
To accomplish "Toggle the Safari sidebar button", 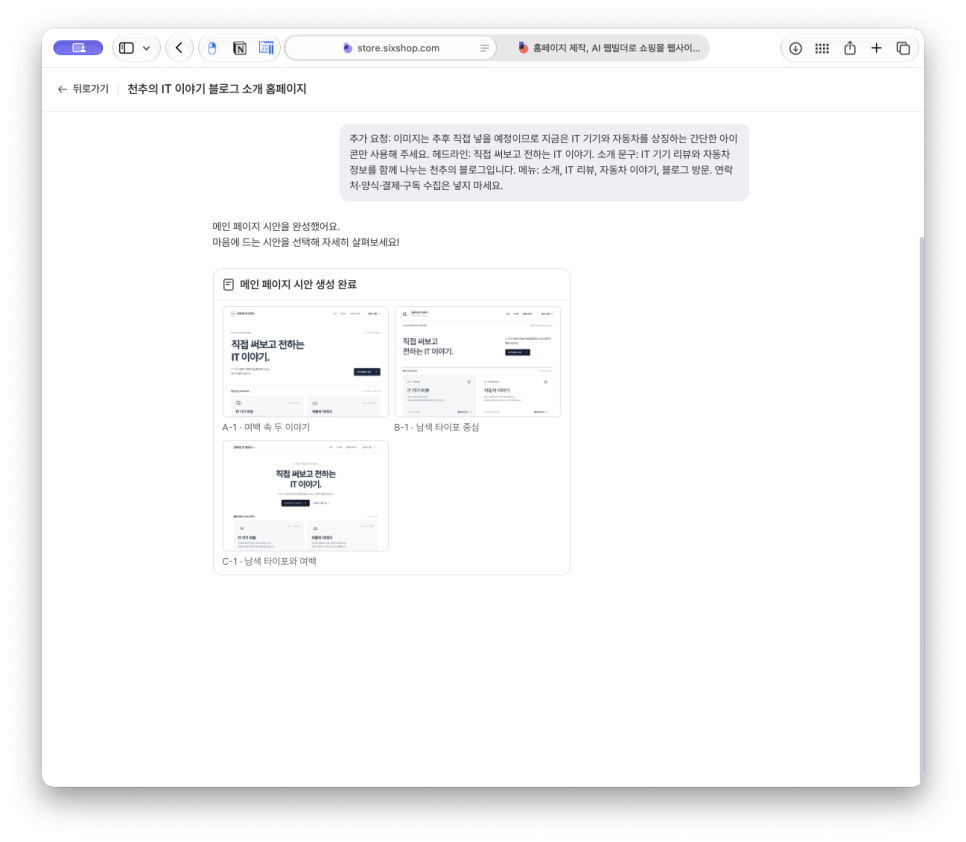I will point(126,48).
